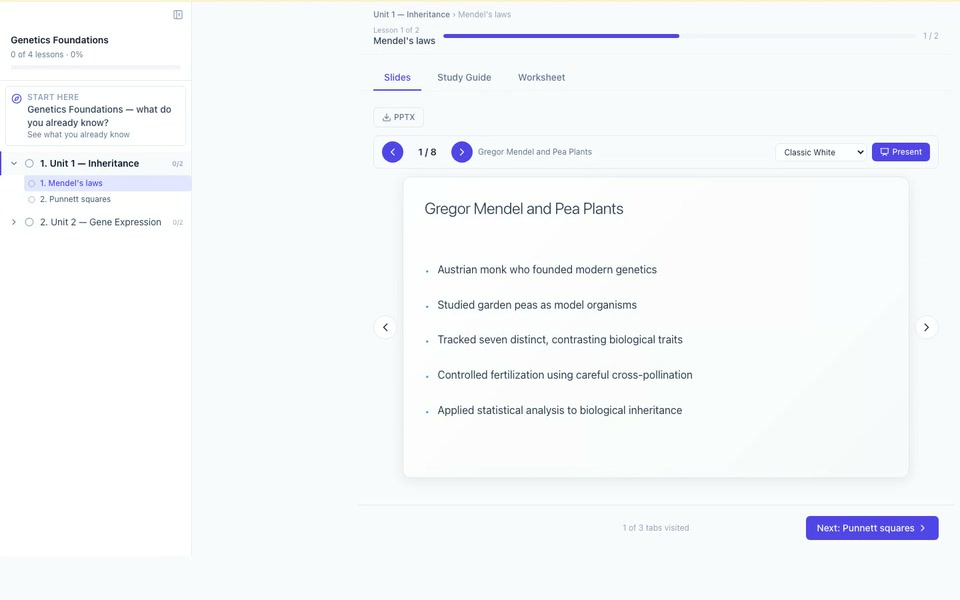Viewport: 960px width, 600px height.
Task: Click the '0 of 4 lessons · 0%' text
Action: (x=47, y=54)
